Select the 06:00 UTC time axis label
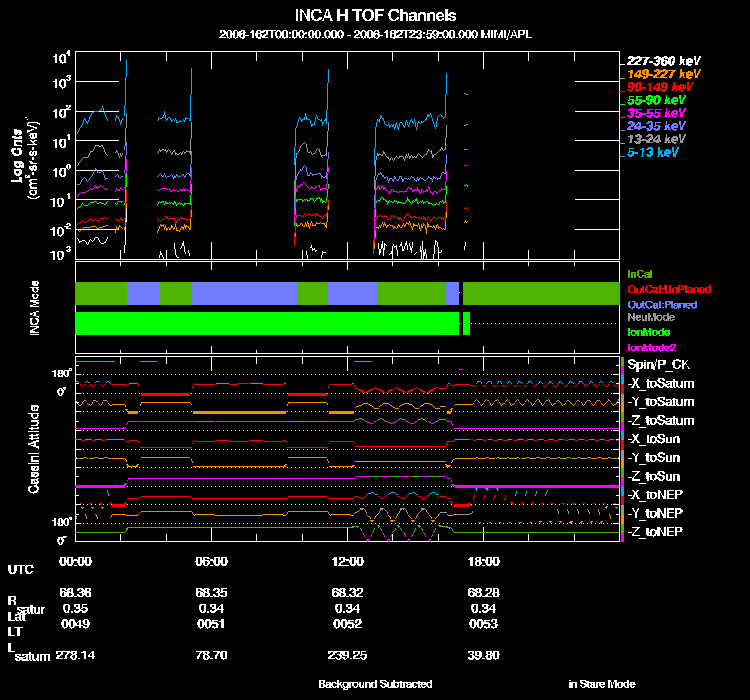 point(211,561)
